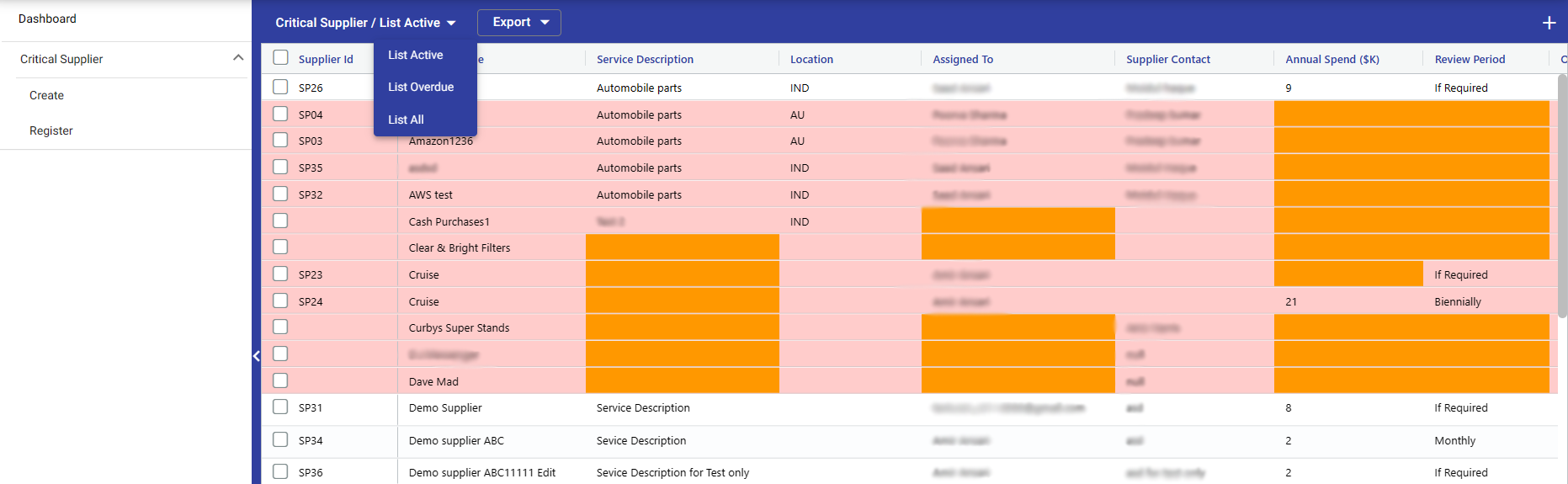Viewport: 1568px width, 484px height.
Task: Collapse the Critical Supplier sidebar section
Action: click(x=237, y=58)
